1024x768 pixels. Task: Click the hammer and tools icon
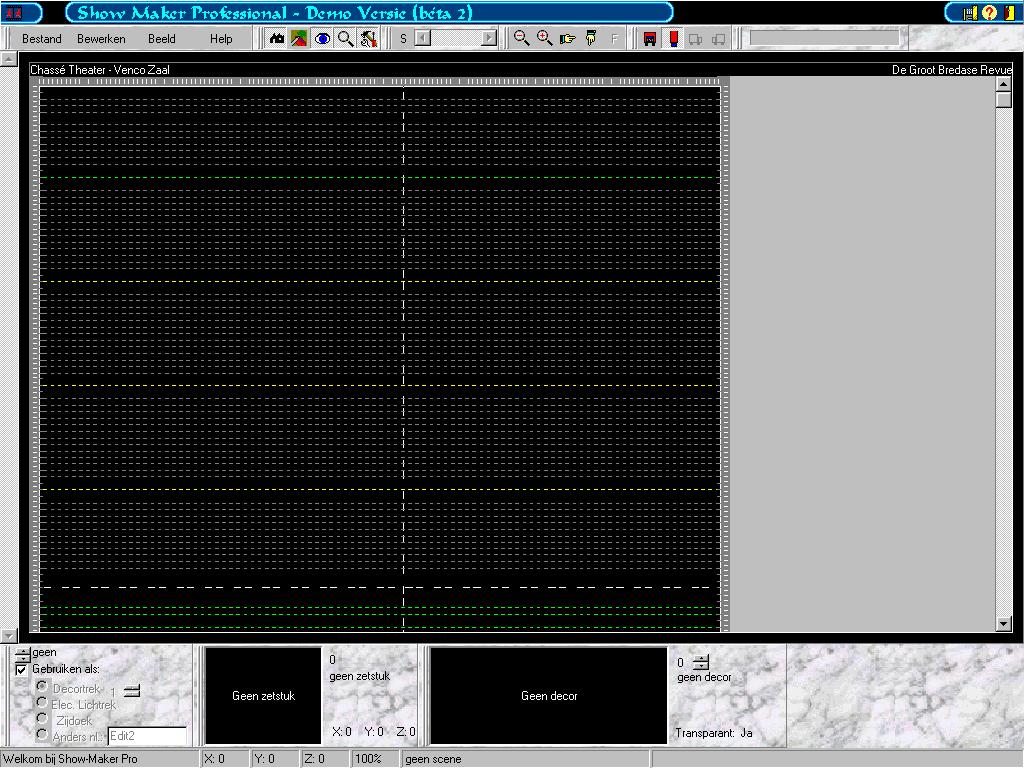[x=368, y=39]
